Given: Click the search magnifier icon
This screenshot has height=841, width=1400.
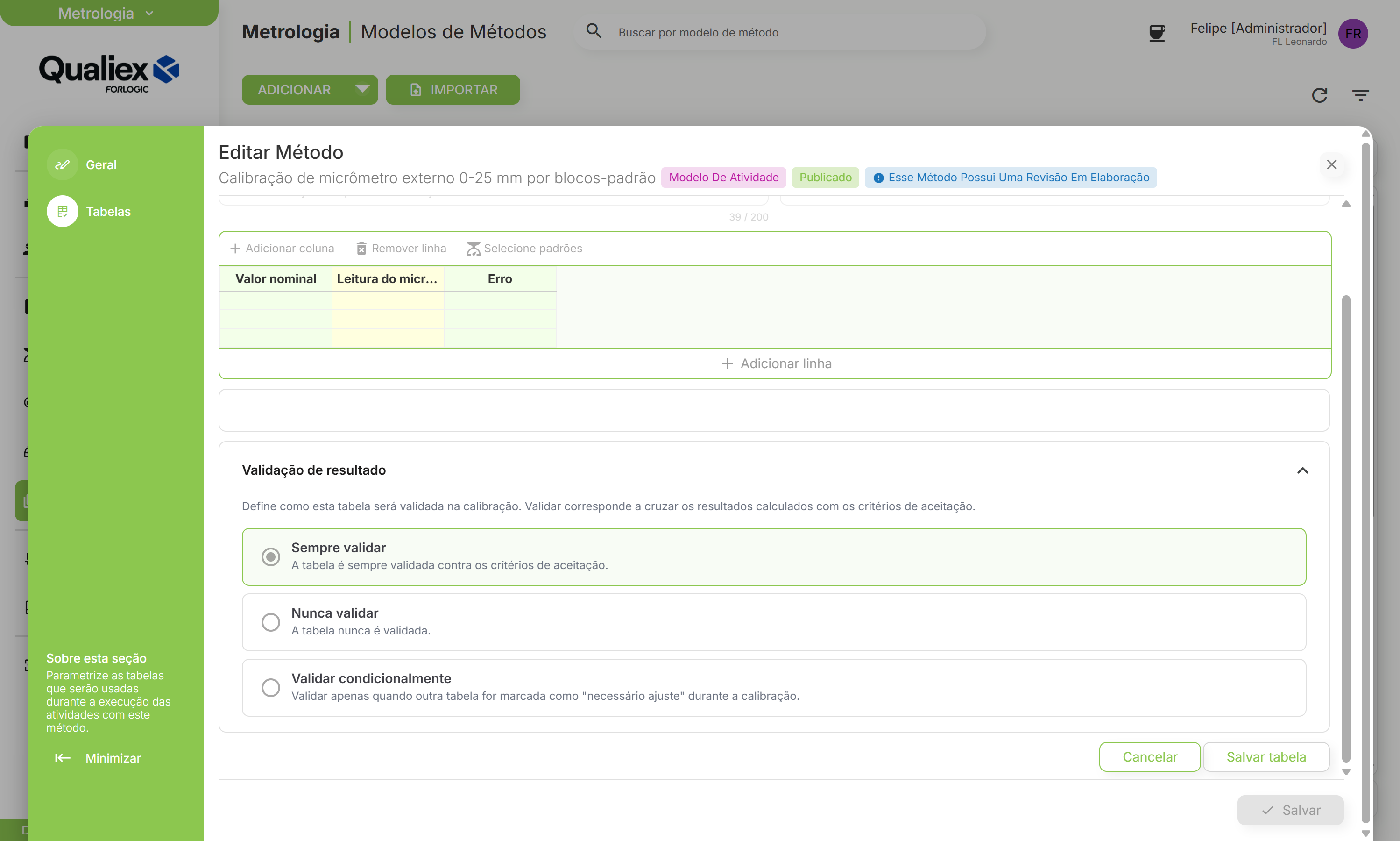Looking at the screenshot, I should (594, 30).
